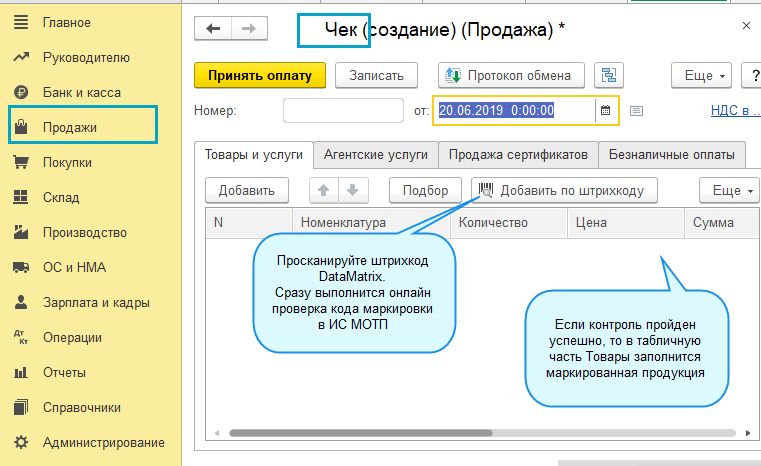
Task: Open the Безналичные оплаты tab
Action: click(672, 154)
